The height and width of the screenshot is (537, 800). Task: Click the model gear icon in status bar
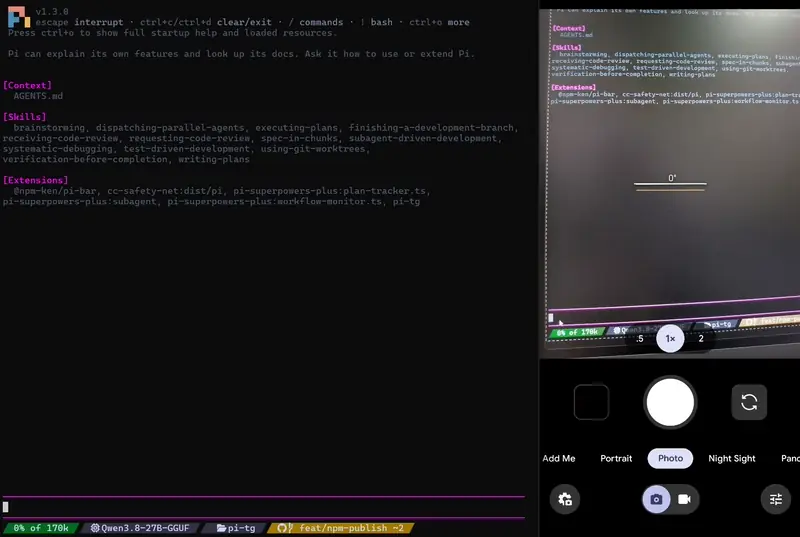point(95,528)
